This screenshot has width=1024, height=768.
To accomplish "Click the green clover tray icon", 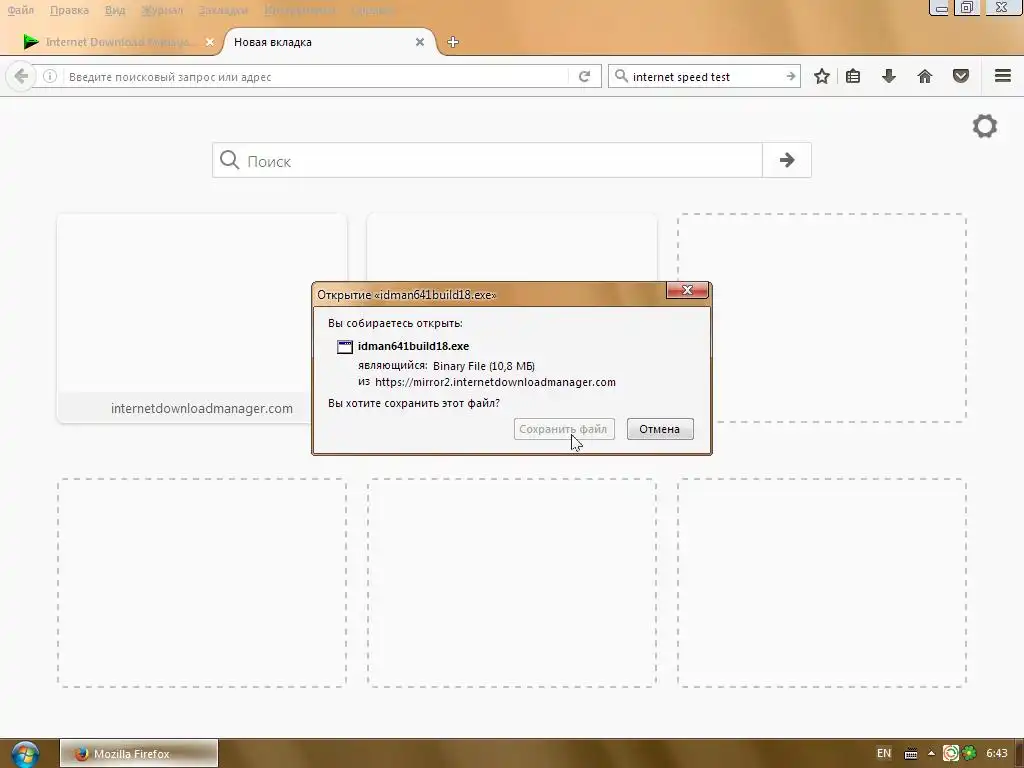I will click(x=969, y=753).
